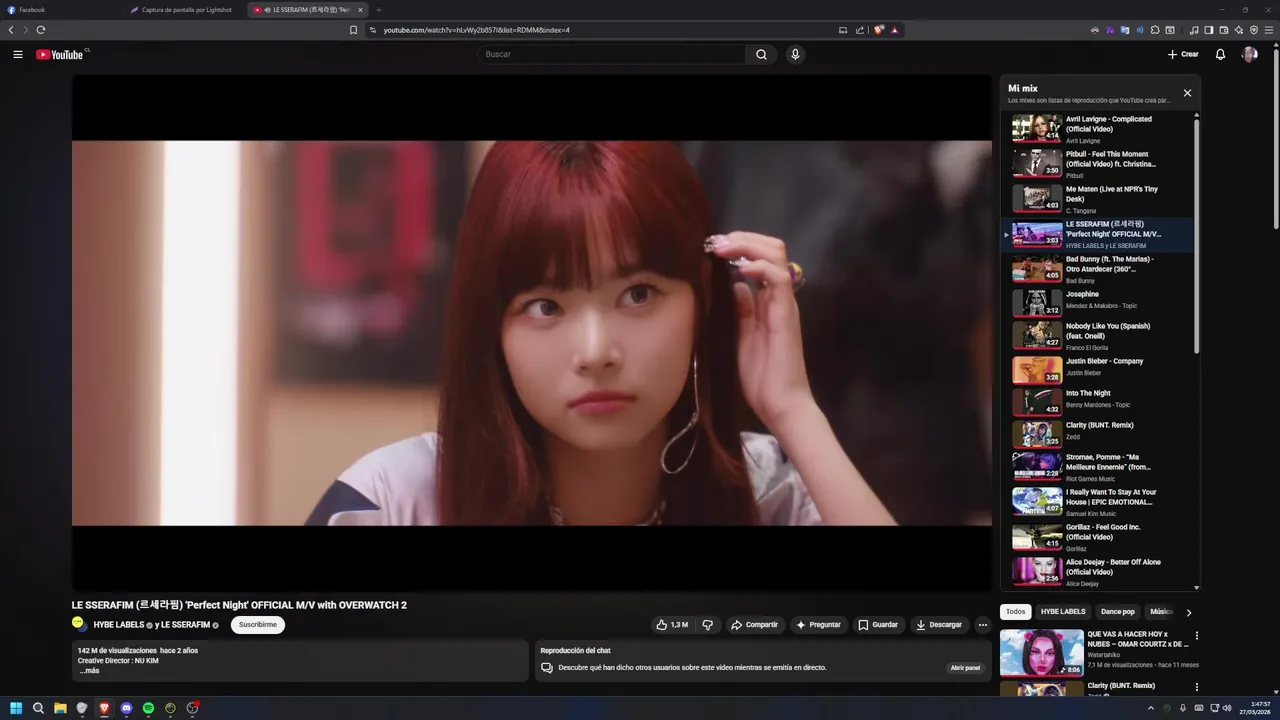Select Clarity (BUNT. Remix) by Zedd in mix

click(x=1097, y=433)
